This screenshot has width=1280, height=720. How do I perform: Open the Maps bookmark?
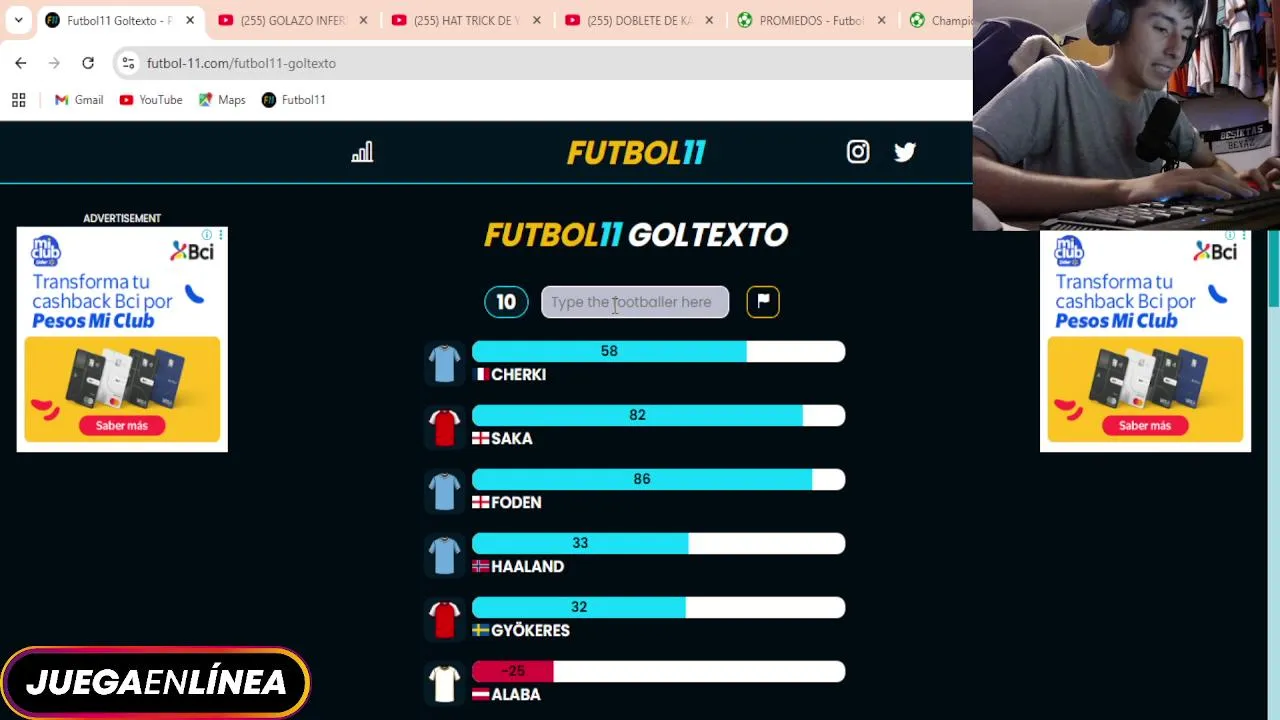tap(222, 100)
